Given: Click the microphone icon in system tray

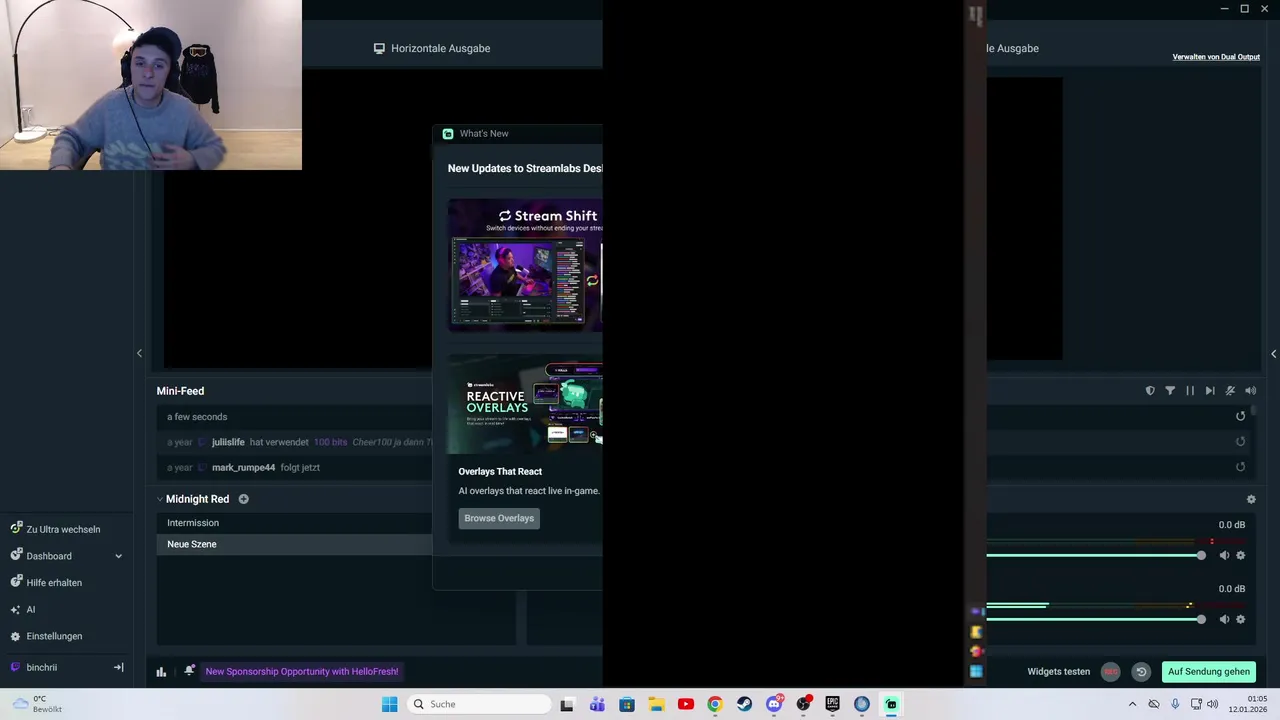Looking at the screenshot, I should tap(1175, 704).
